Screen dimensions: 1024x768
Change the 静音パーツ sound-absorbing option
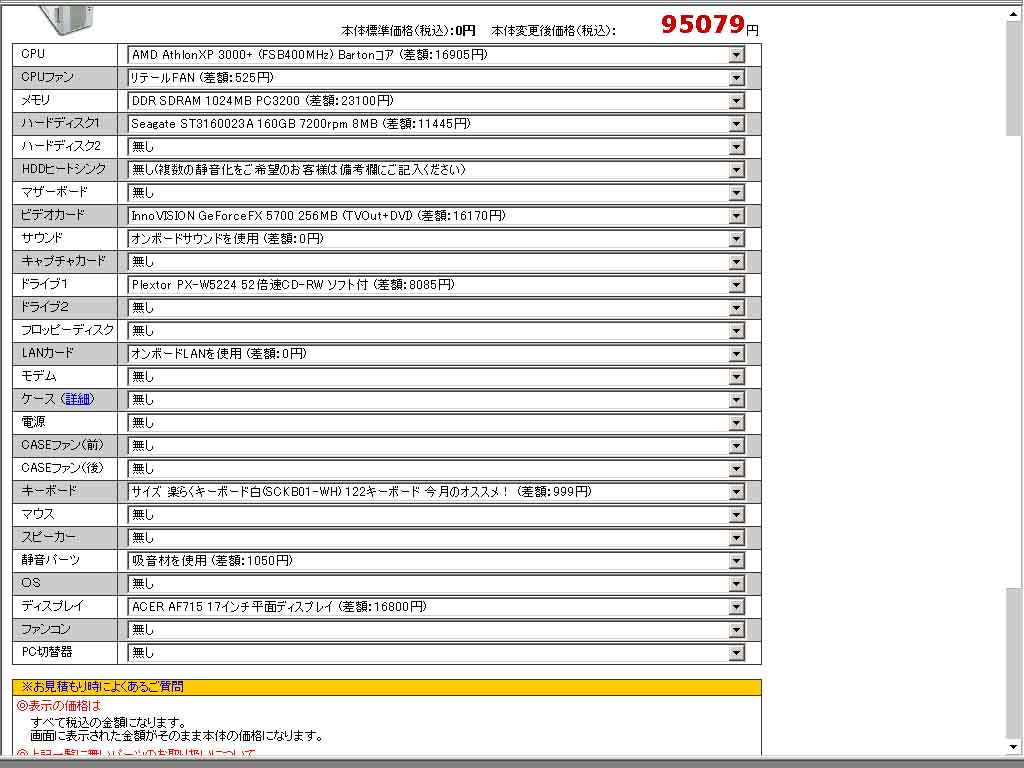pos(736,561)
